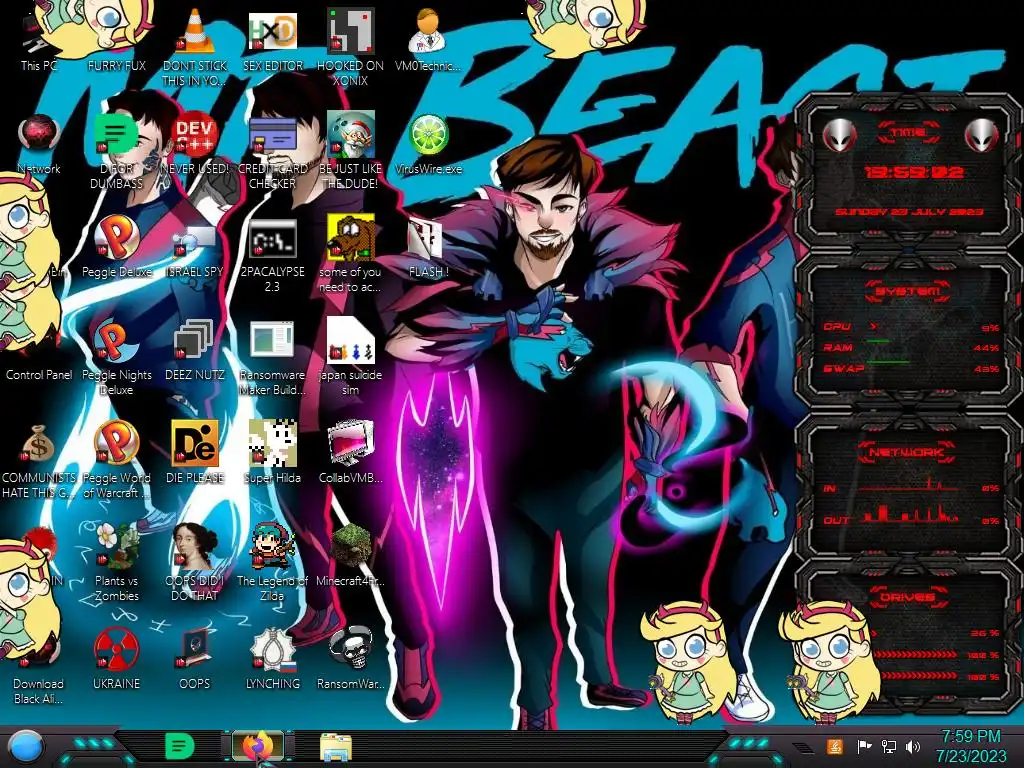Launch the HOOKED ON XONIX game icon
The height and width of the screenshot is (768, 1024).
[x=350, y=33]
